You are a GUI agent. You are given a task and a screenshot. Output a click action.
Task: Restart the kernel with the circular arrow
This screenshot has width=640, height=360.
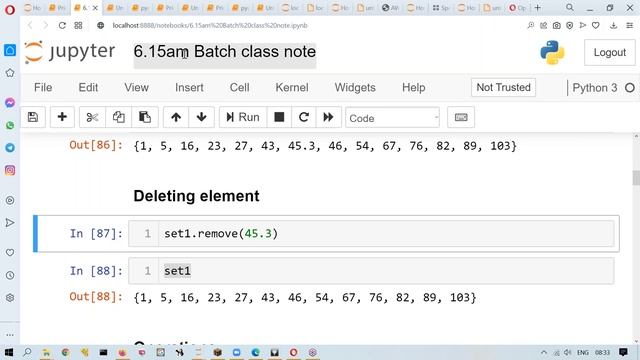coord(304,117)
